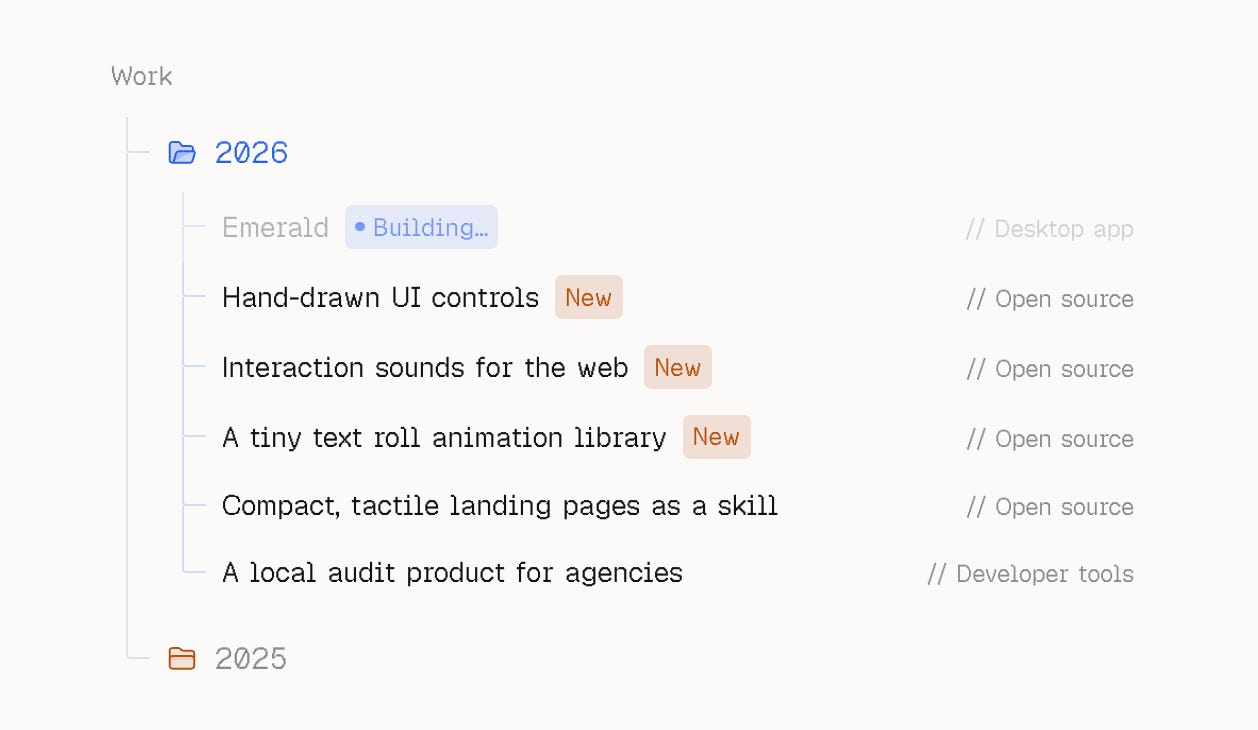Click New badge beside Interaction sounds

[678, 368]
